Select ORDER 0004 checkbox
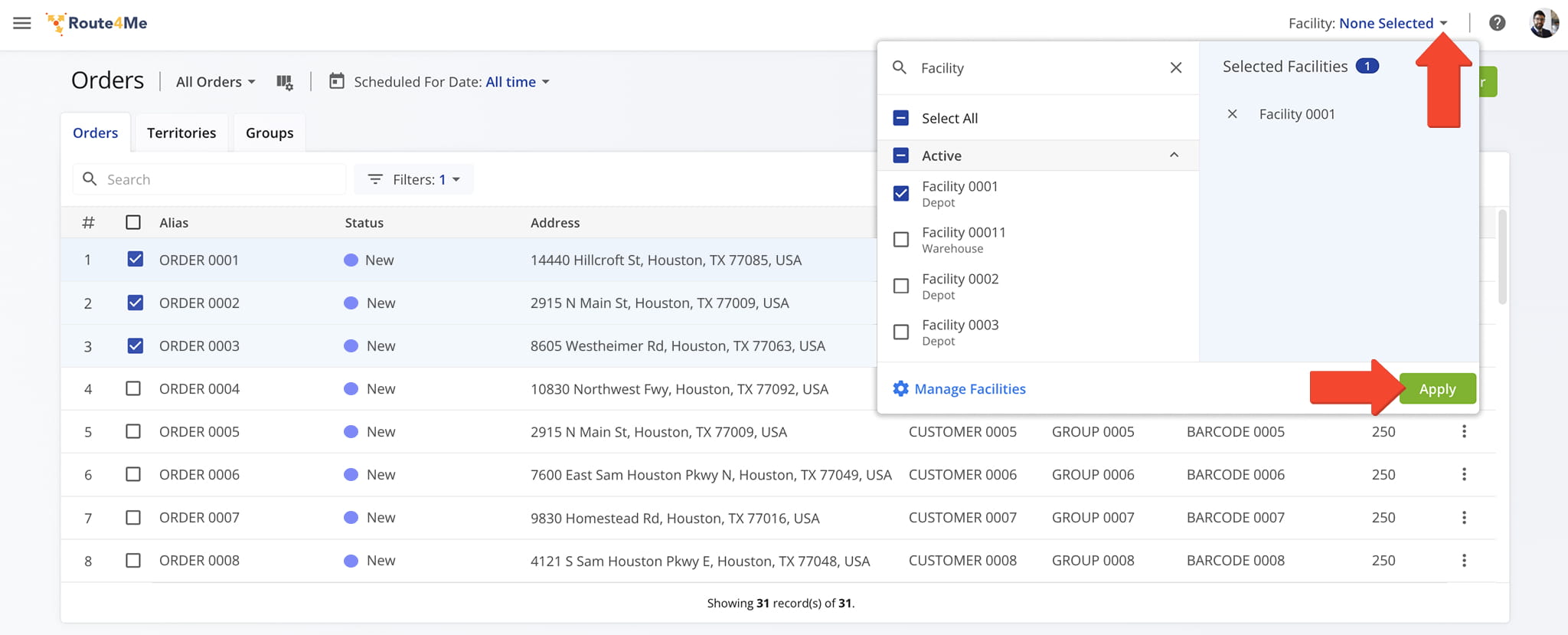Image resolution: width=1568 pixels, height=635 pixels. [133, 388]
